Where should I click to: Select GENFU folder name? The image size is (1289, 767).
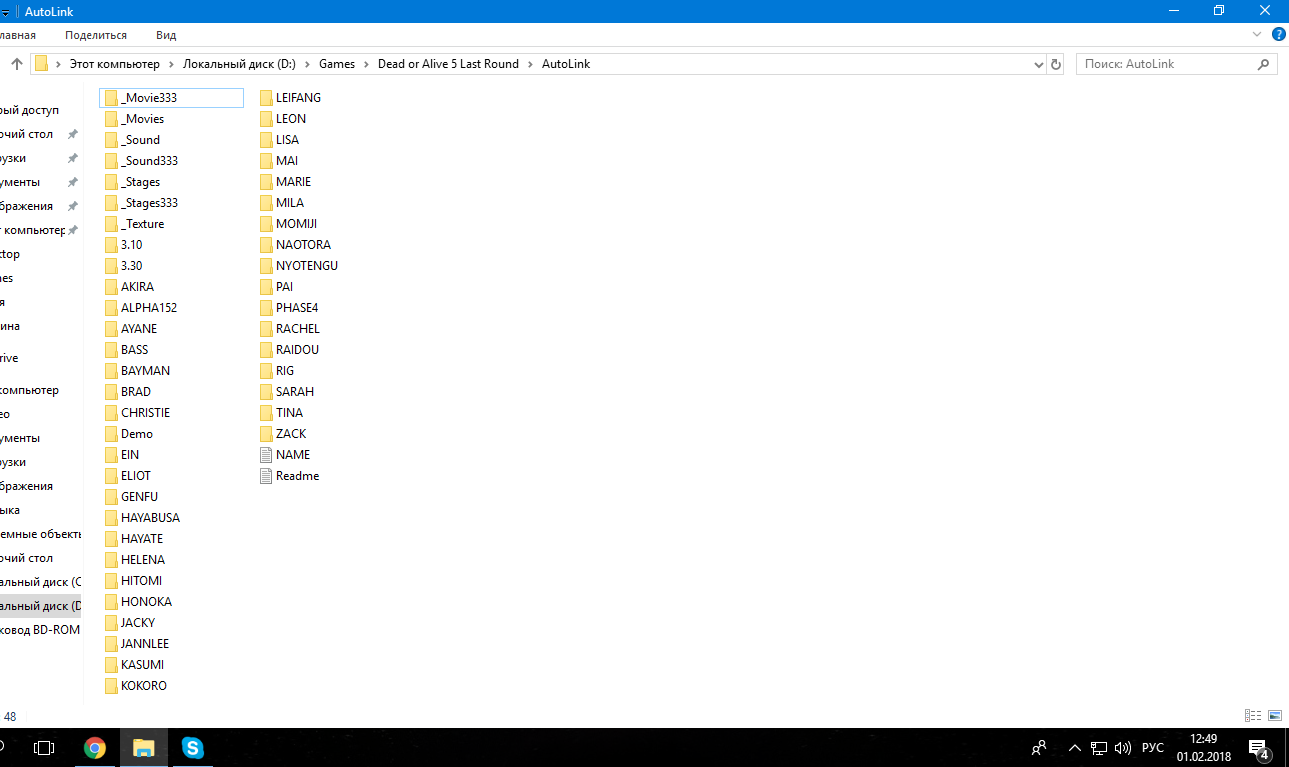(139, 497)
